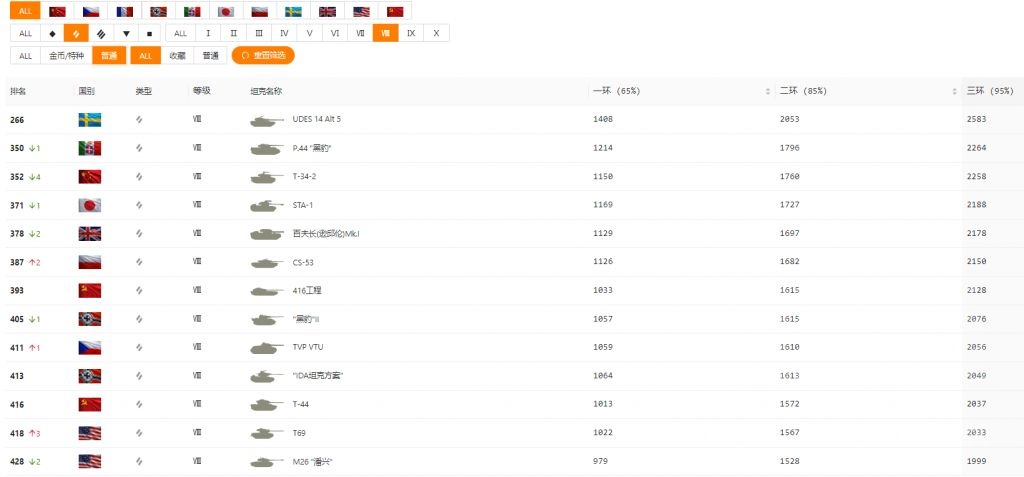Filter by tank destroyer triangle icon
1024x477 pixels.
click(126, 33)
